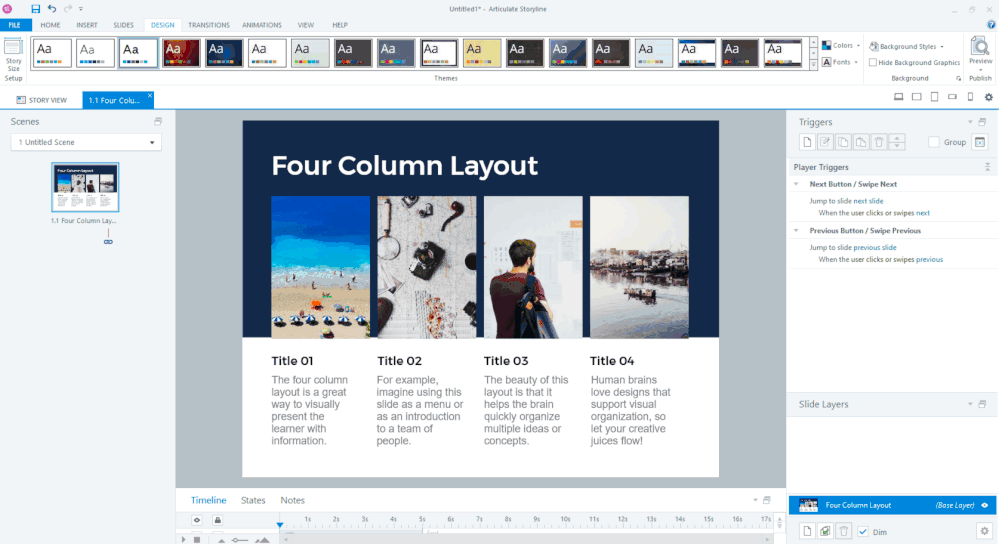
Task: Open layer properties gear in Slide Layers
Action: (984, 531)
